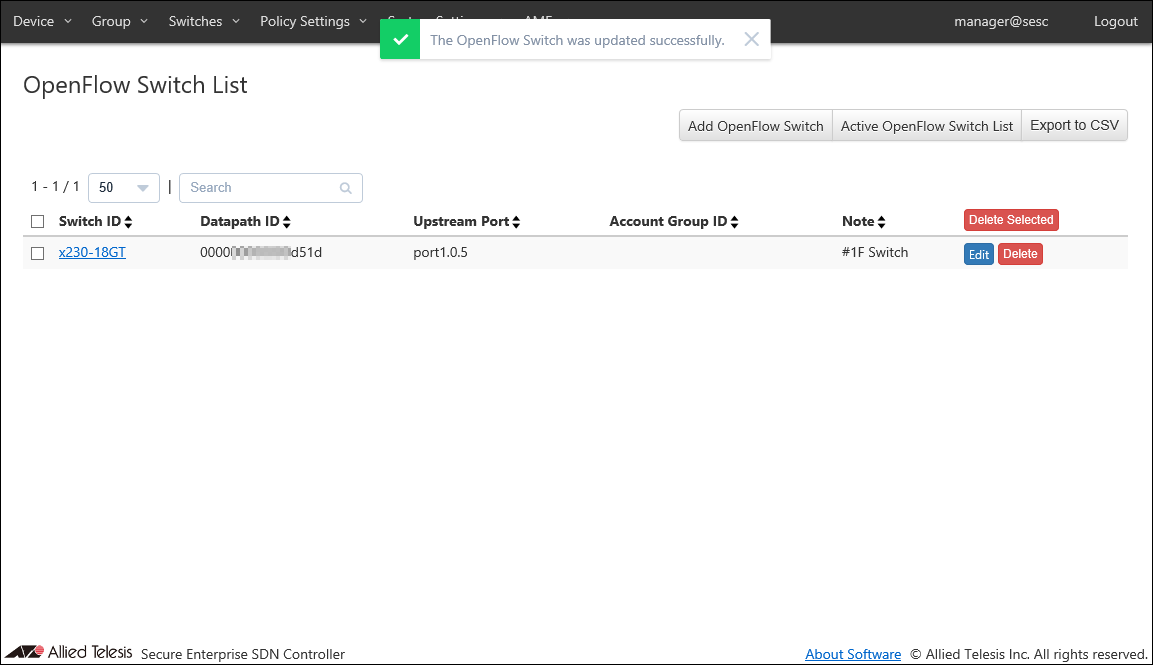This screenshot has height=665, width=1153.
Task: Open the Switches menu
Action: click(204, 21)
